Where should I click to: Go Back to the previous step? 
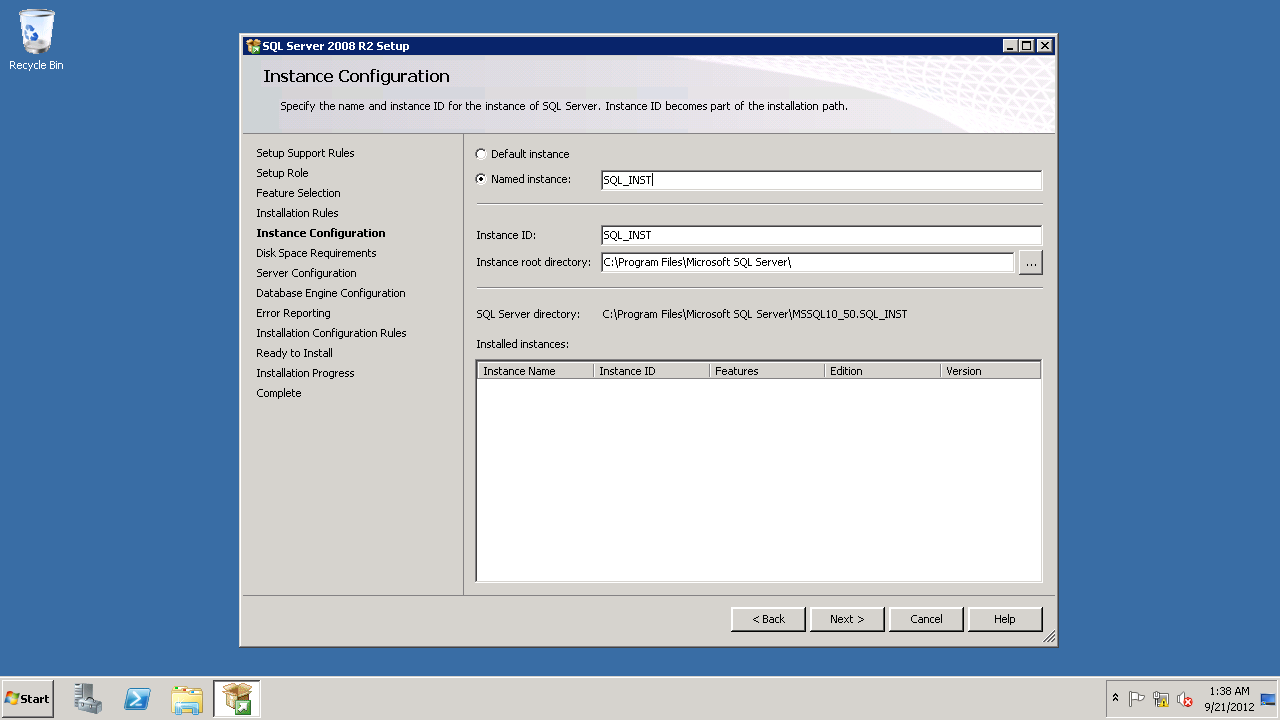(768, 619)
